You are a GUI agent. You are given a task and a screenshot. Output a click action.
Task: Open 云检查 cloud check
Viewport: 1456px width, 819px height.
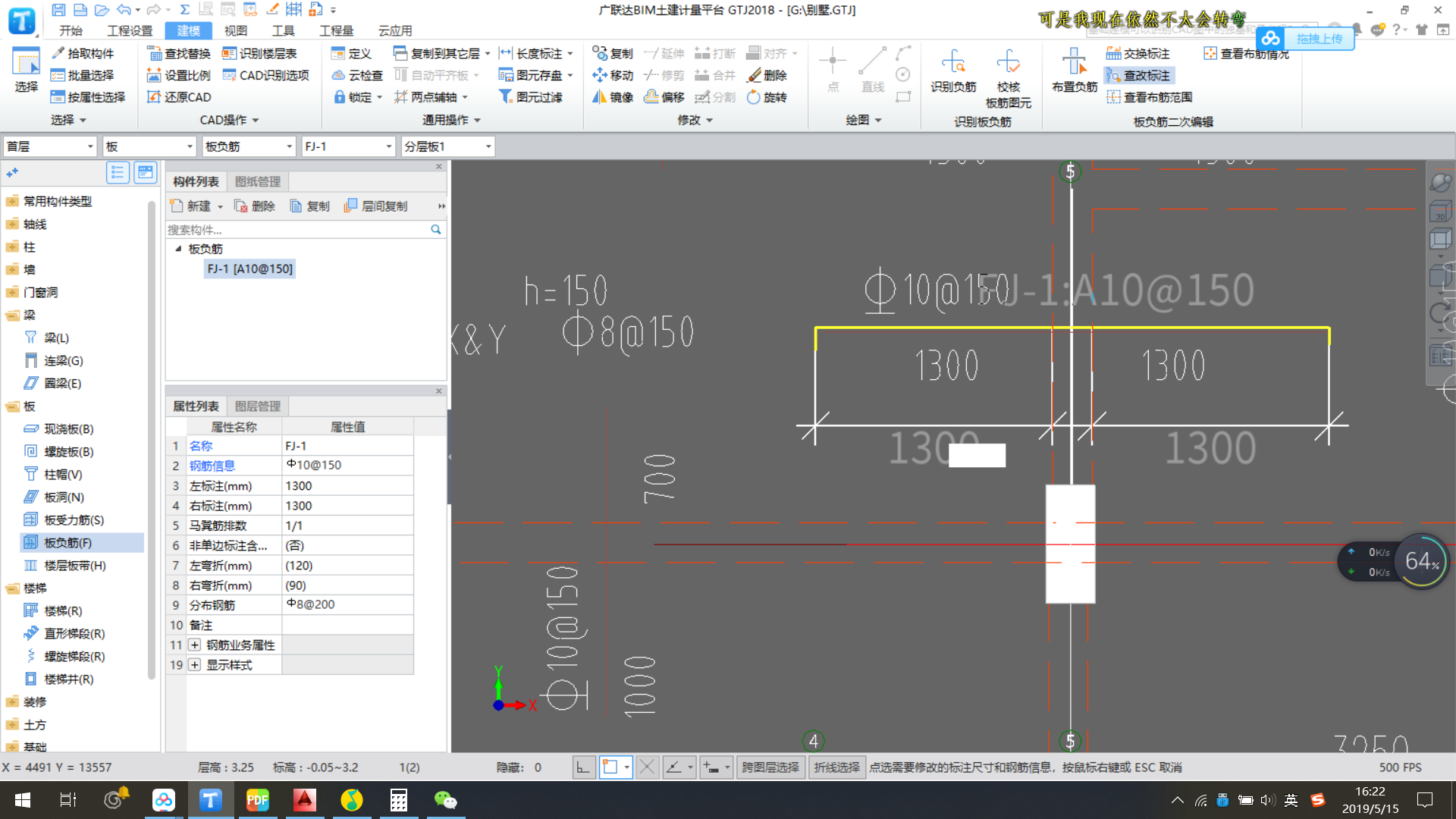[x=358, y=75]
